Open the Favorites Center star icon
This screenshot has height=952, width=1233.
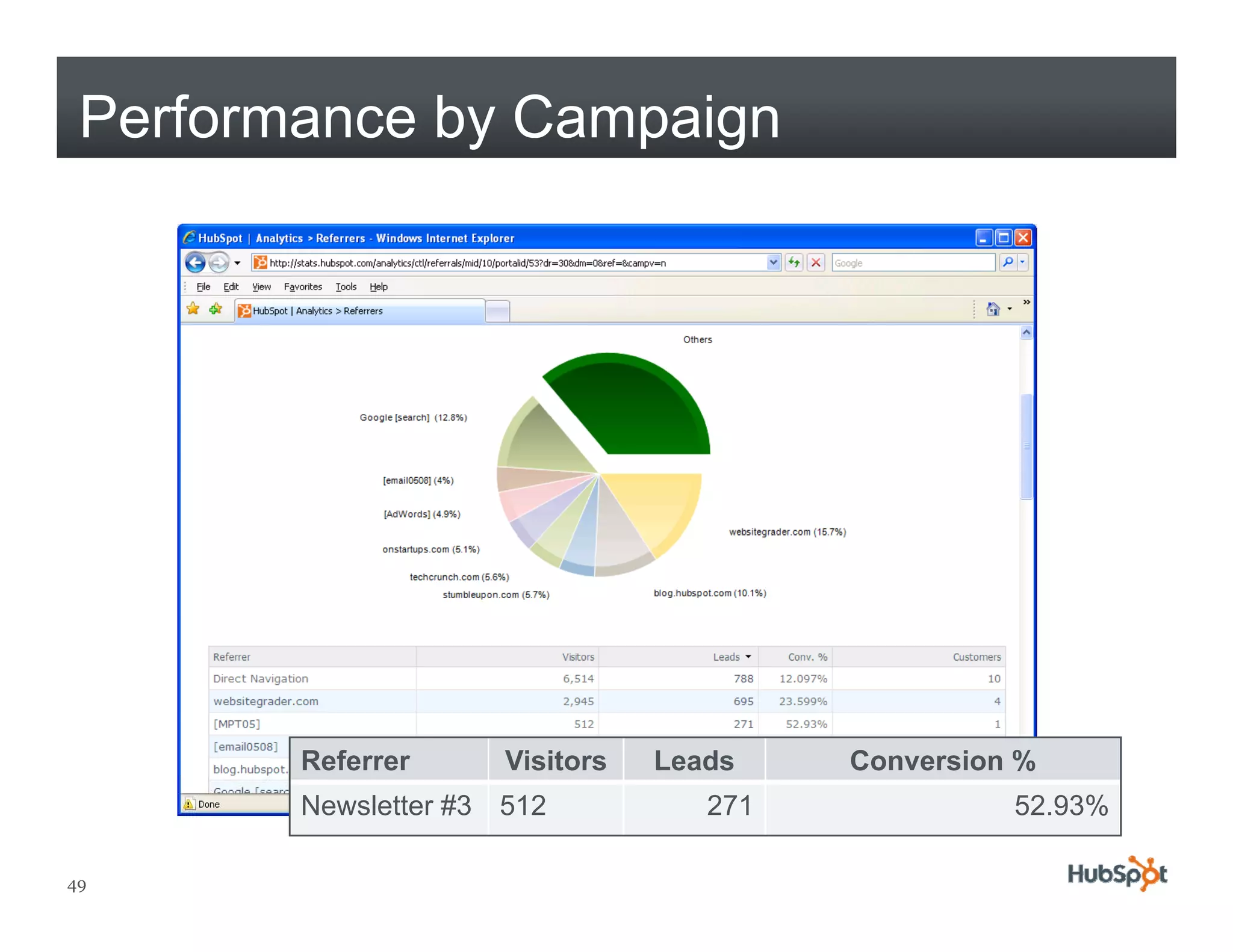pyautogui.click(x=193, y=309)
